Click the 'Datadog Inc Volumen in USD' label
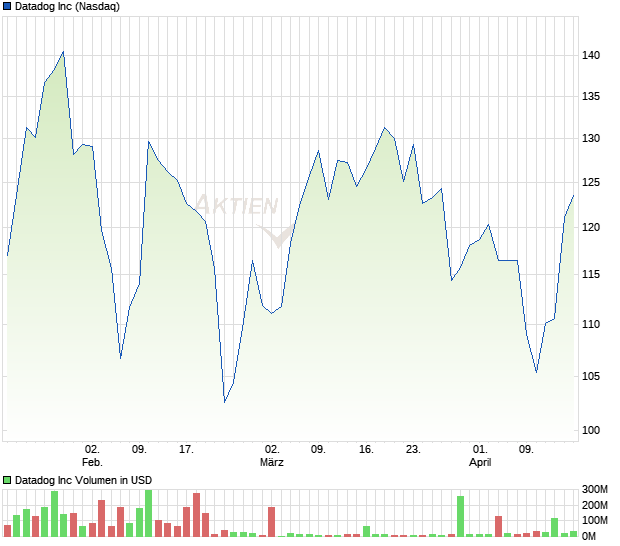 tap(83, 480)
